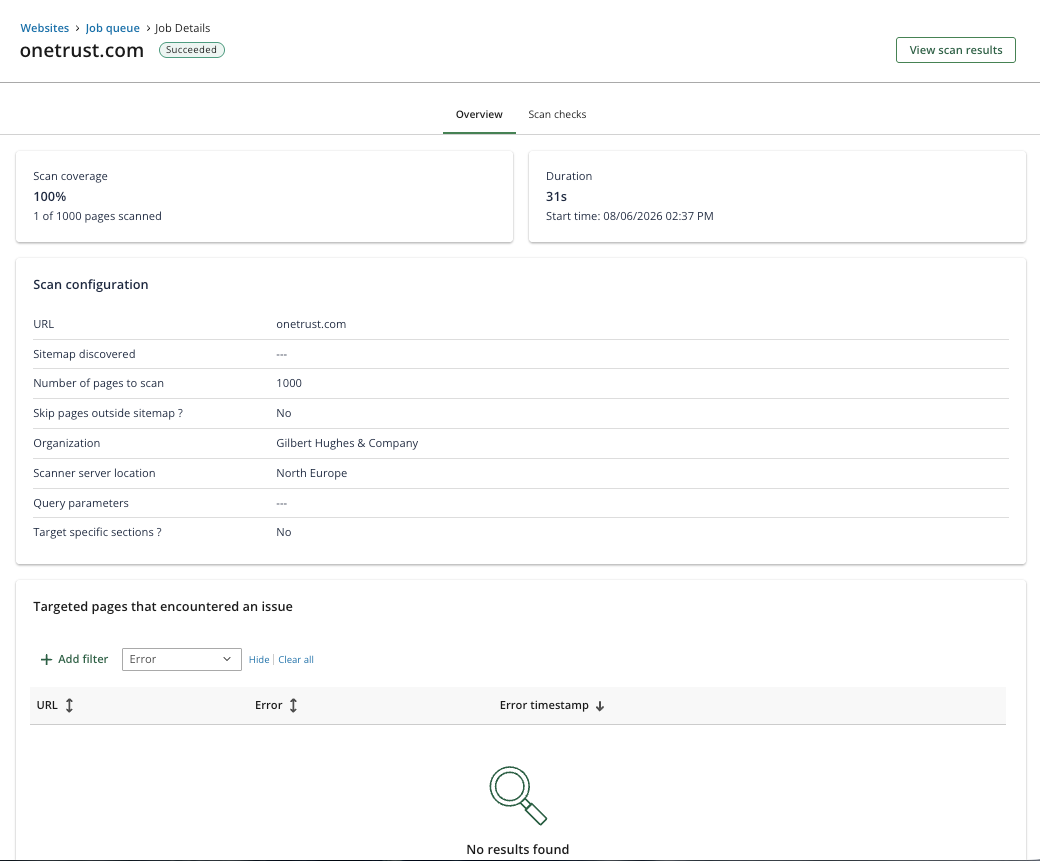Click the magnifying glass no-results icon
This screenshot has width=1040, height=861.
tap(518, 795)
